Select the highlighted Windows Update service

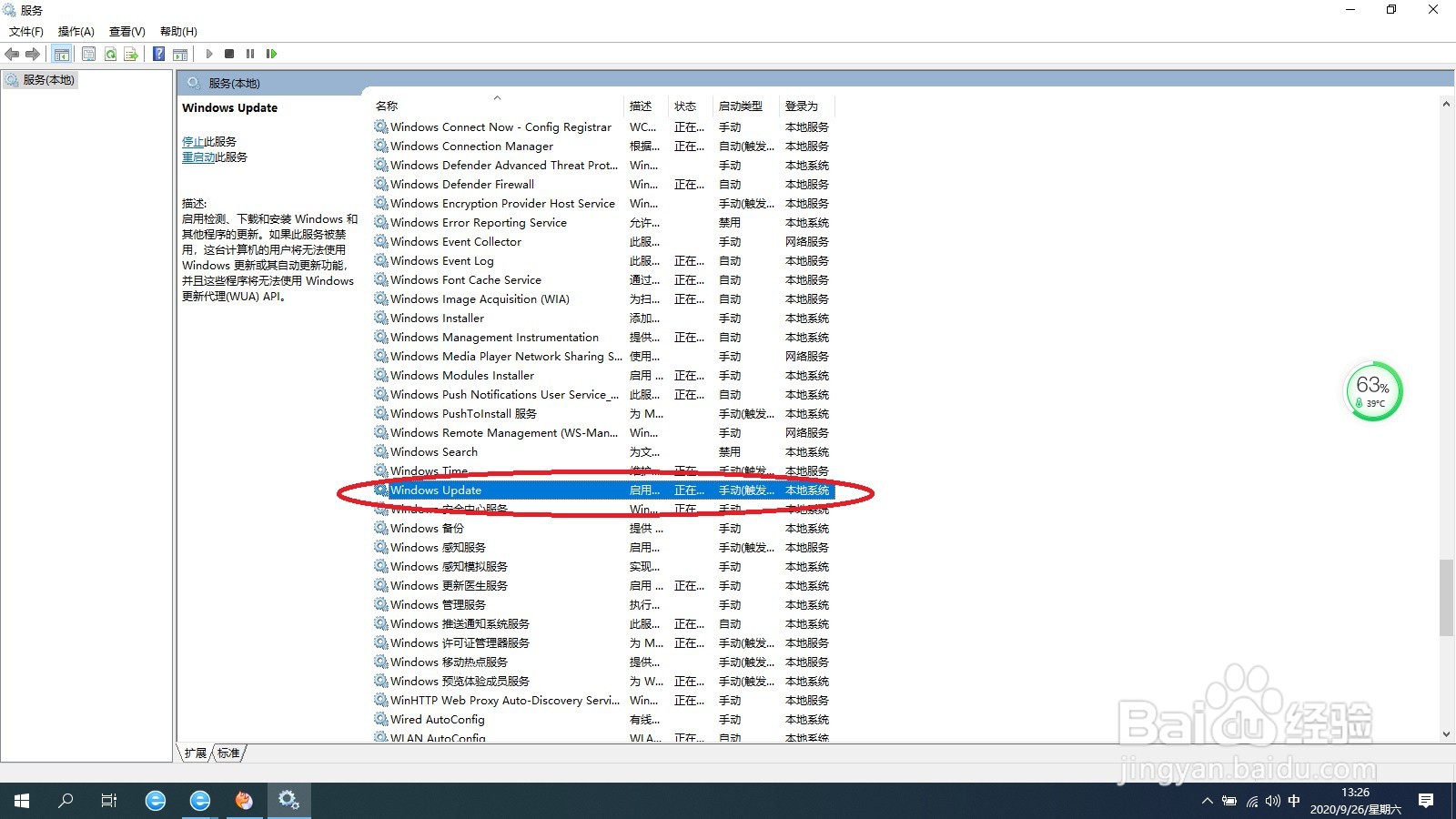tap(602, 490)
